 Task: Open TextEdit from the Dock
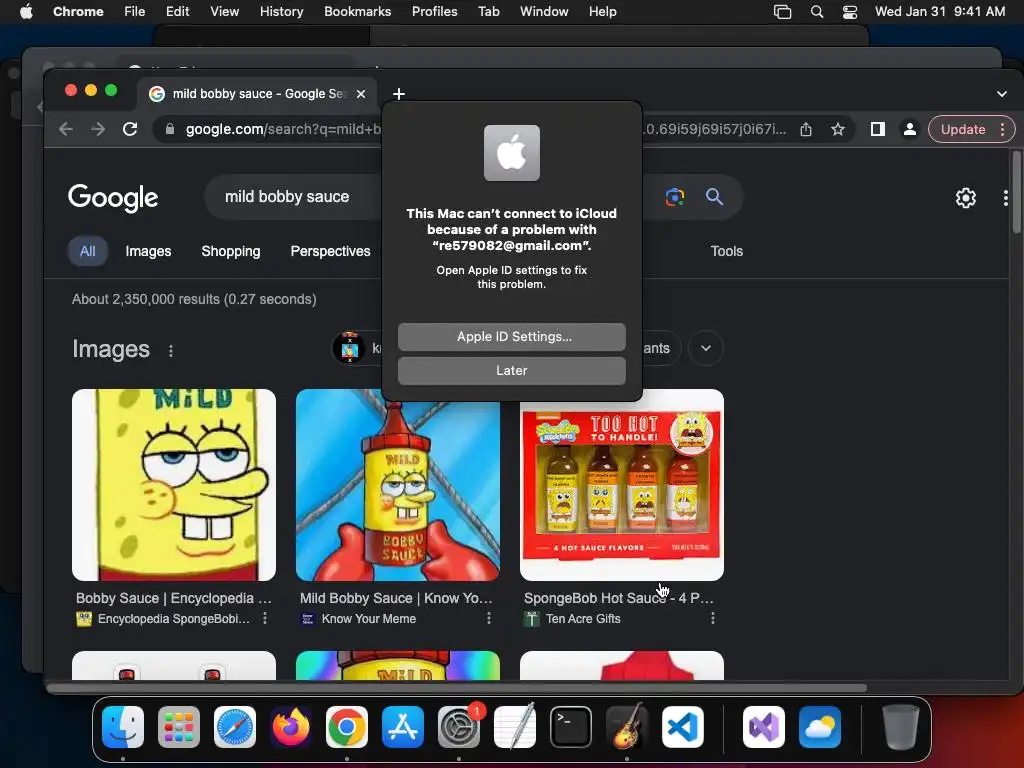[515, 727]
